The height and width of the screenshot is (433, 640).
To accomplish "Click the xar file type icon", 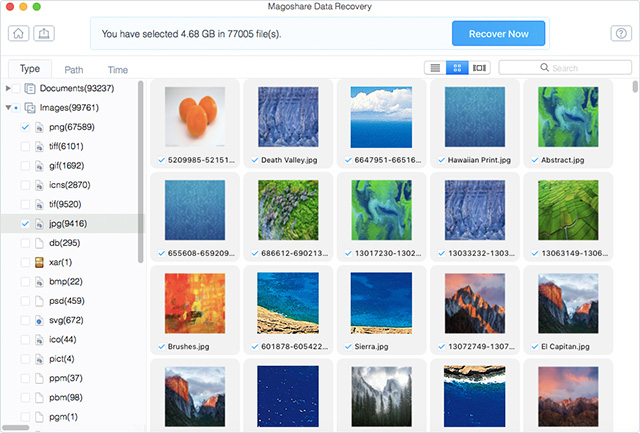I will [40, 262].
